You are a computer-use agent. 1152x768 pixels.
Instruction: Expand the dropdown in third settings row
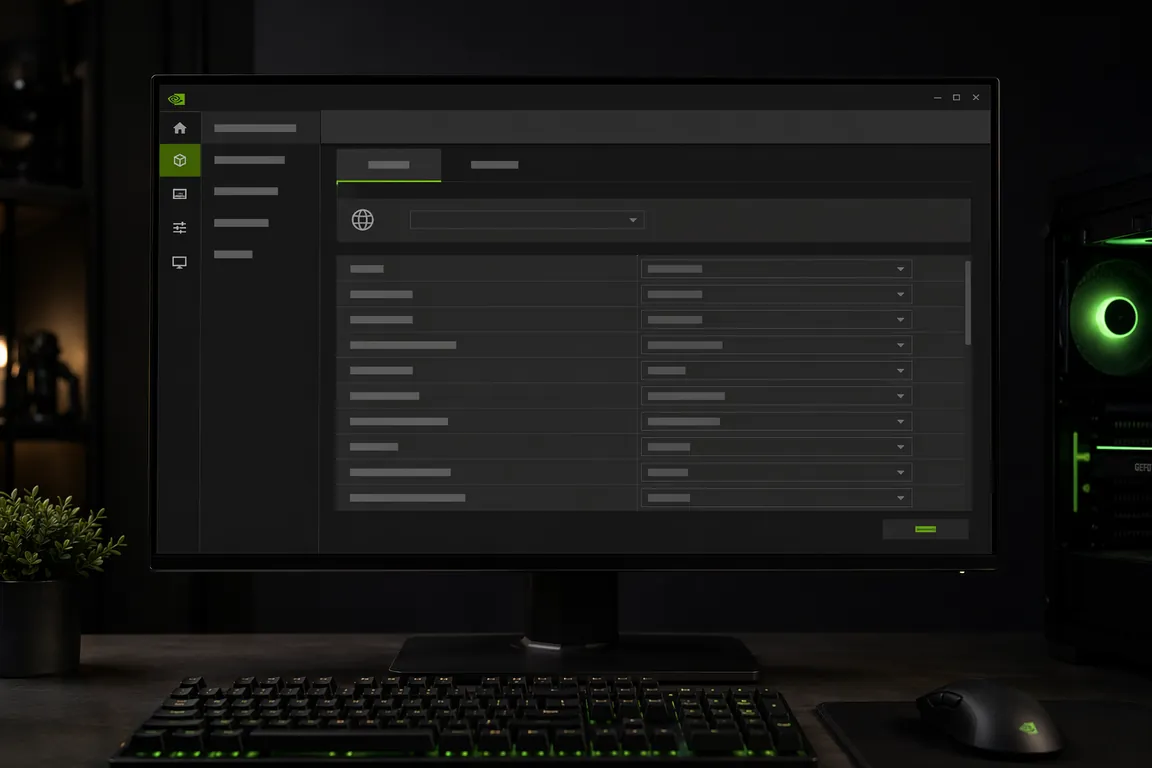point(777,320)
